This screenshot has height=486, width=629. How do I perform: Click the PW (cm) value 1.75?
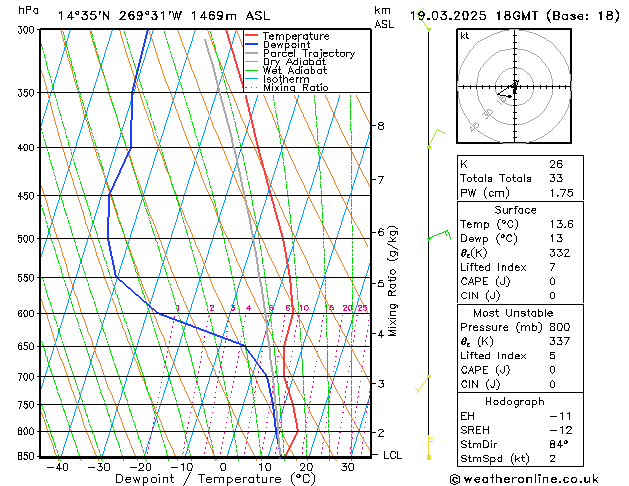(561, 193)
